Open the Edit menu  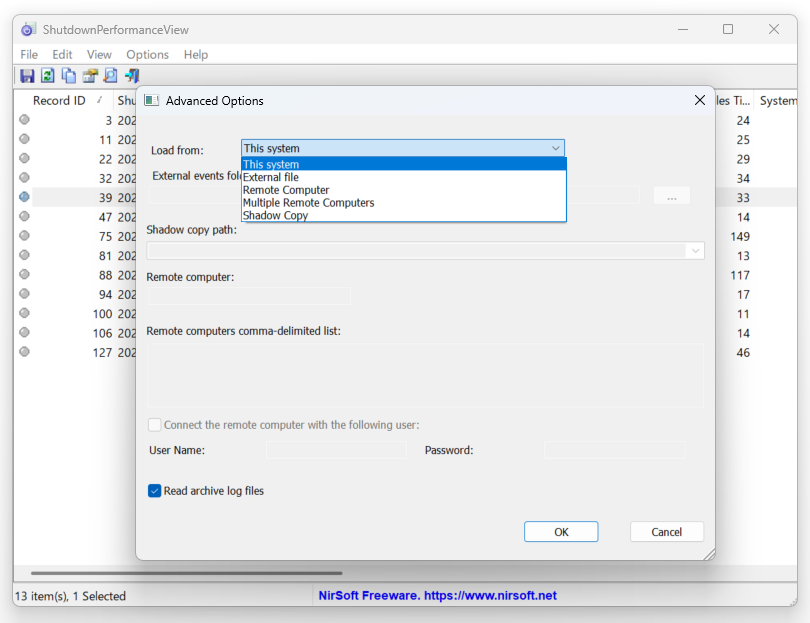62,54
